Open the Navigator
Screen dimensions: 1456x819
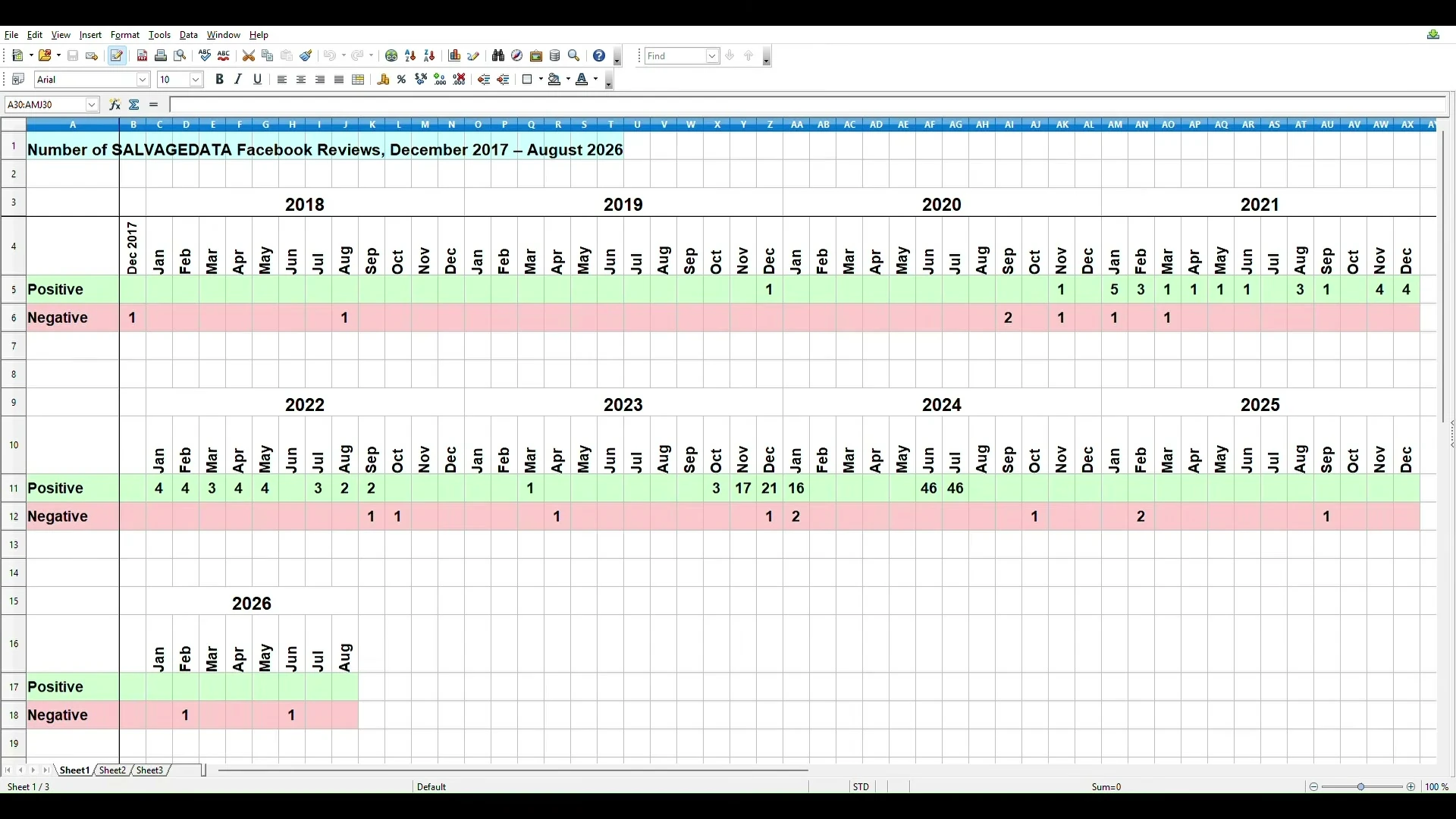517,56
